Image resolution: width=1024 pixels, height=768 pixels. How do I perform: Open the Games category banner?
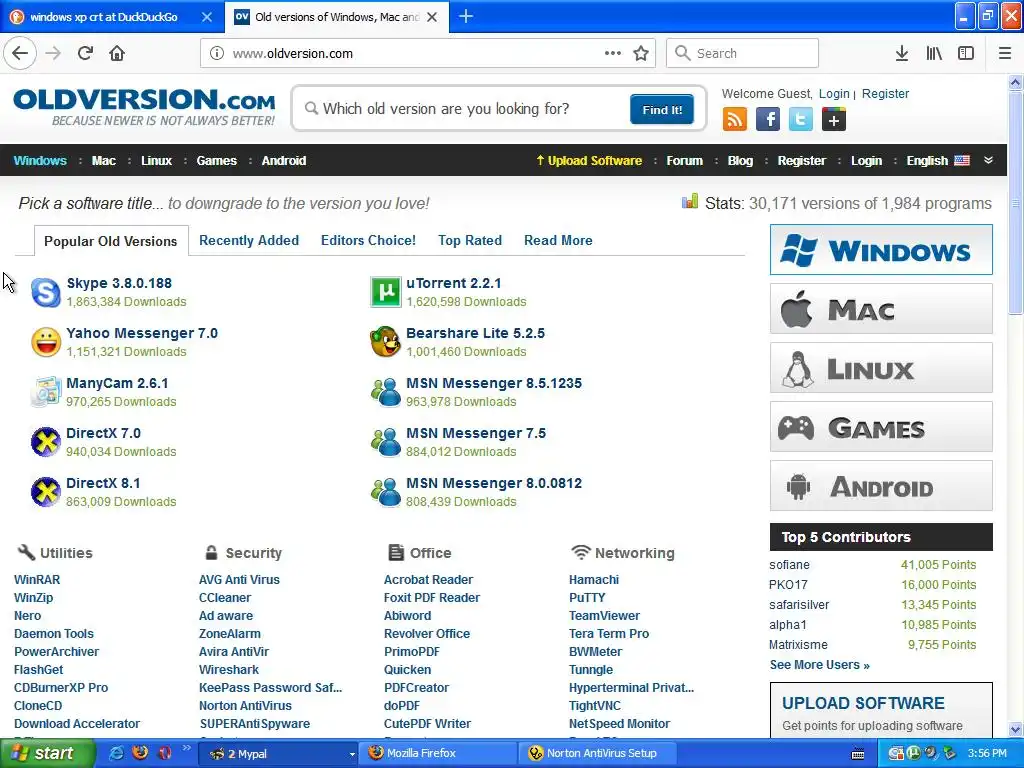[x=881, y=427]
